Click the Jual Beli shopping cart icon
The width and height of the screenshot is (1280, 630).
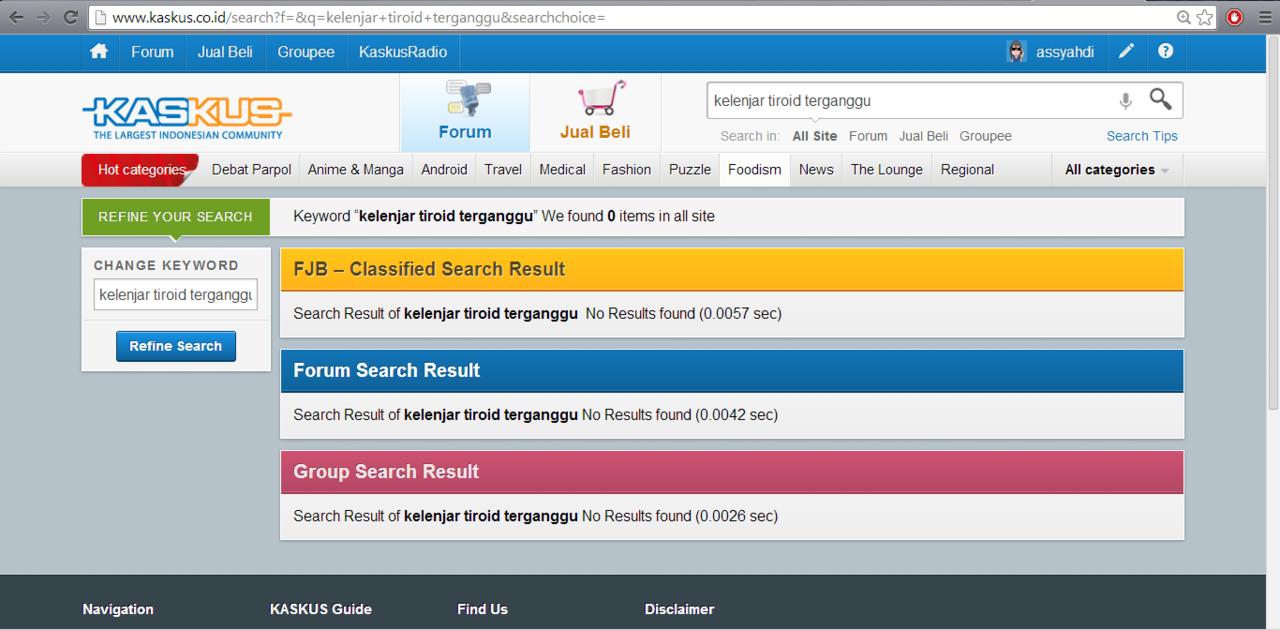(x=600, y=99)
